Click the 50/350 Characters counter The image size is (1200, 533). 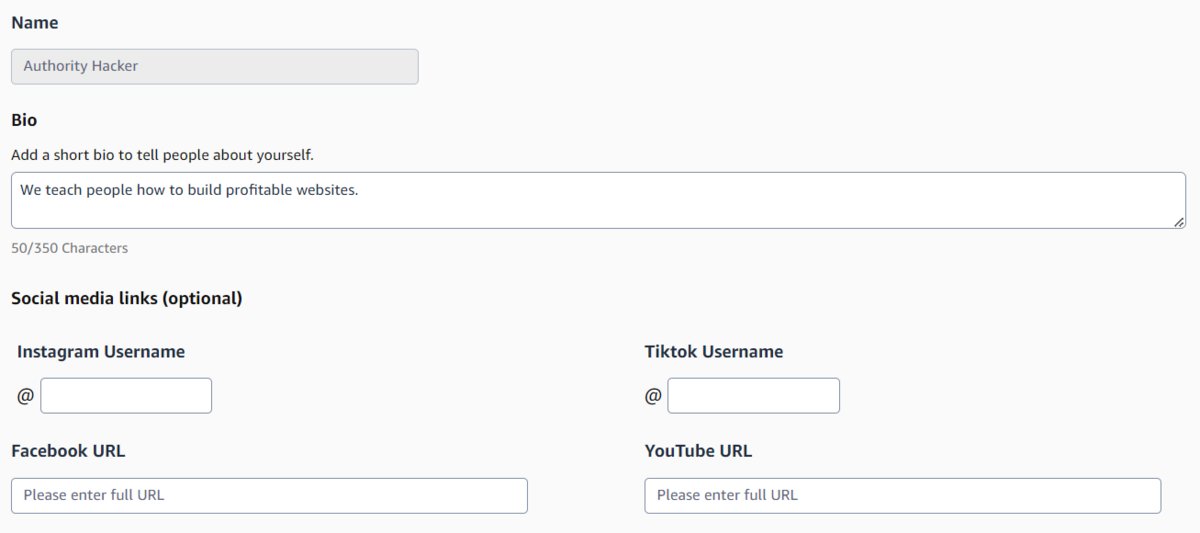pos(69,248)
